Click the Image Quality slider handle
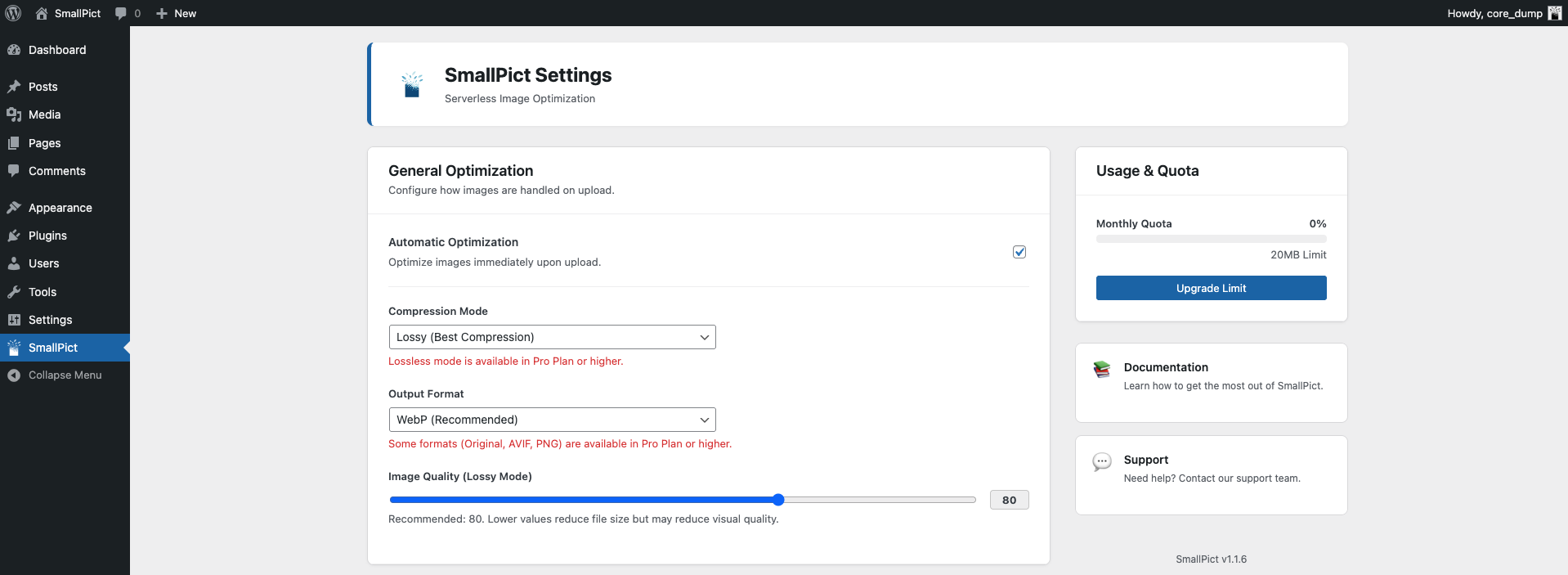1568x575 pixels. coord(778,500)
